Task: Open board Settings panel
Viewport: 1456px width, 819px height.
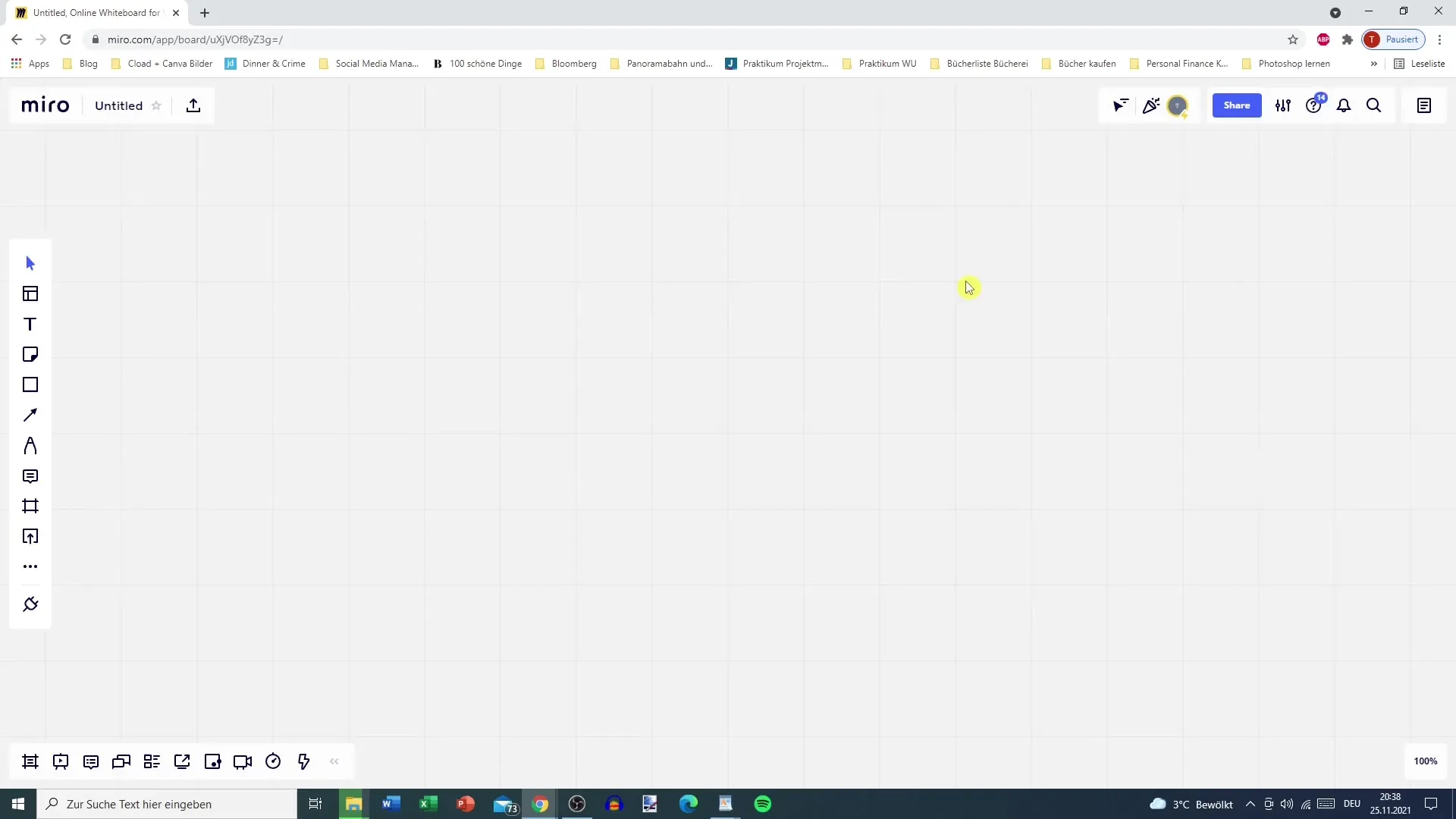Action: (1283, 105)
